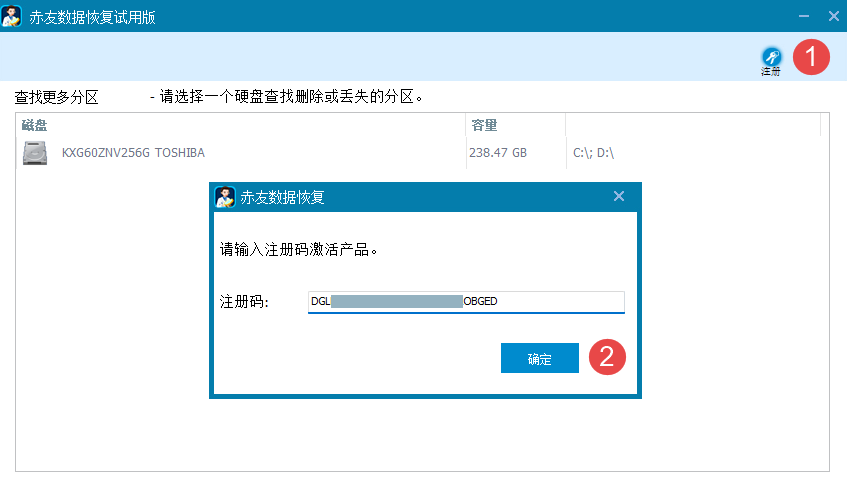Select the KXG60ZNV256G TOSHIBA disk row

coord(133,153)
